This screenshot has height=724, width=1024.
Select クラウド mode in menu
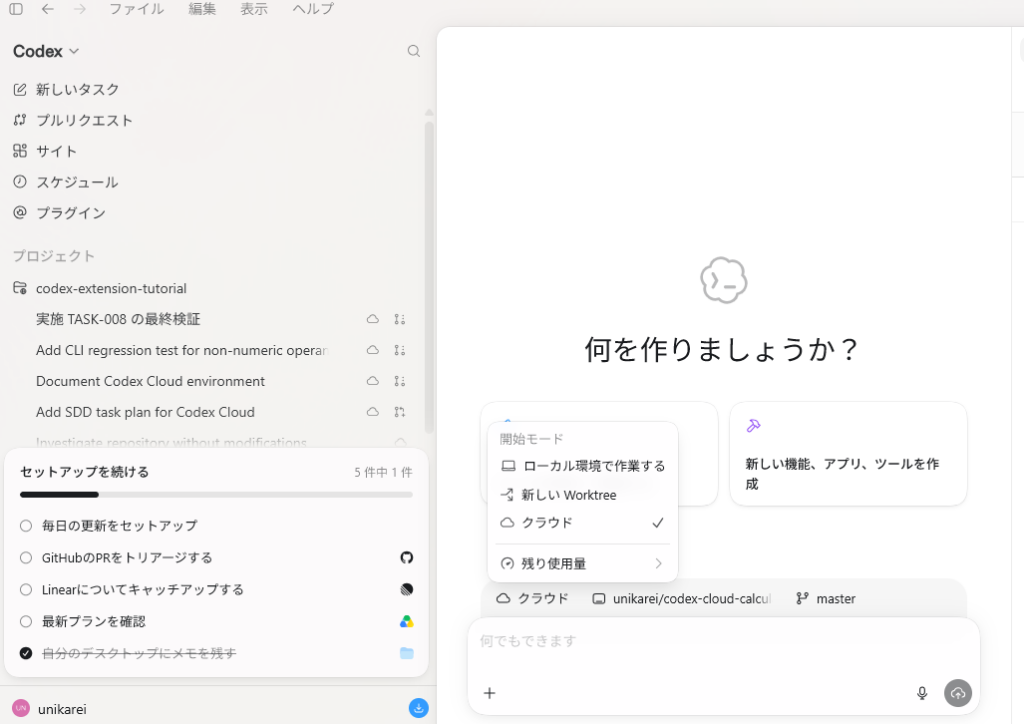(583, 523)
